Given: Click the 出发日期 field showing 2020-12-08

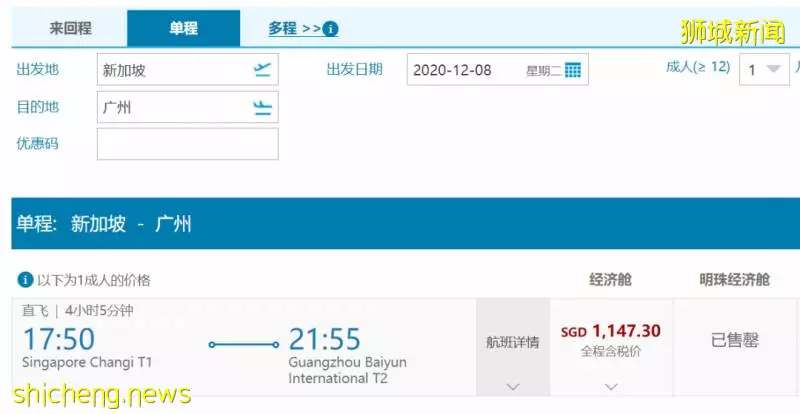Looking at the screenshot, I should coord(497,69).
